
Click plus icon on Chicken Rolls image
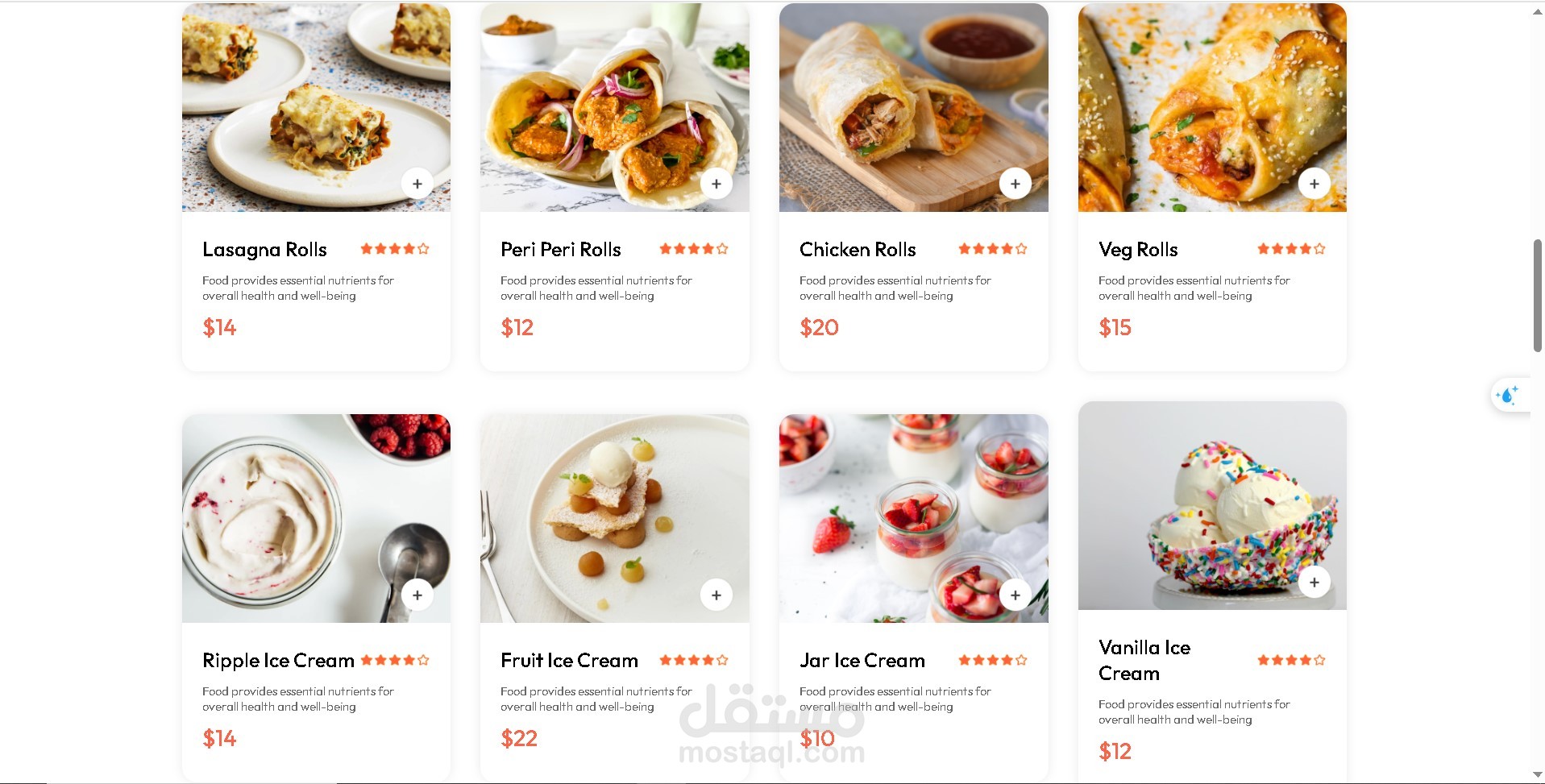pos(1015,184)
